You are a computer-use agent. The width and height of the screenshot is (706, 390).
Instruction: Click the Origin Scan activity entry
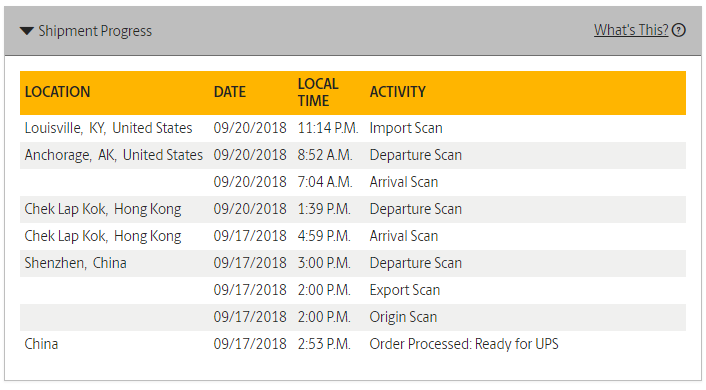coord(403,317)
